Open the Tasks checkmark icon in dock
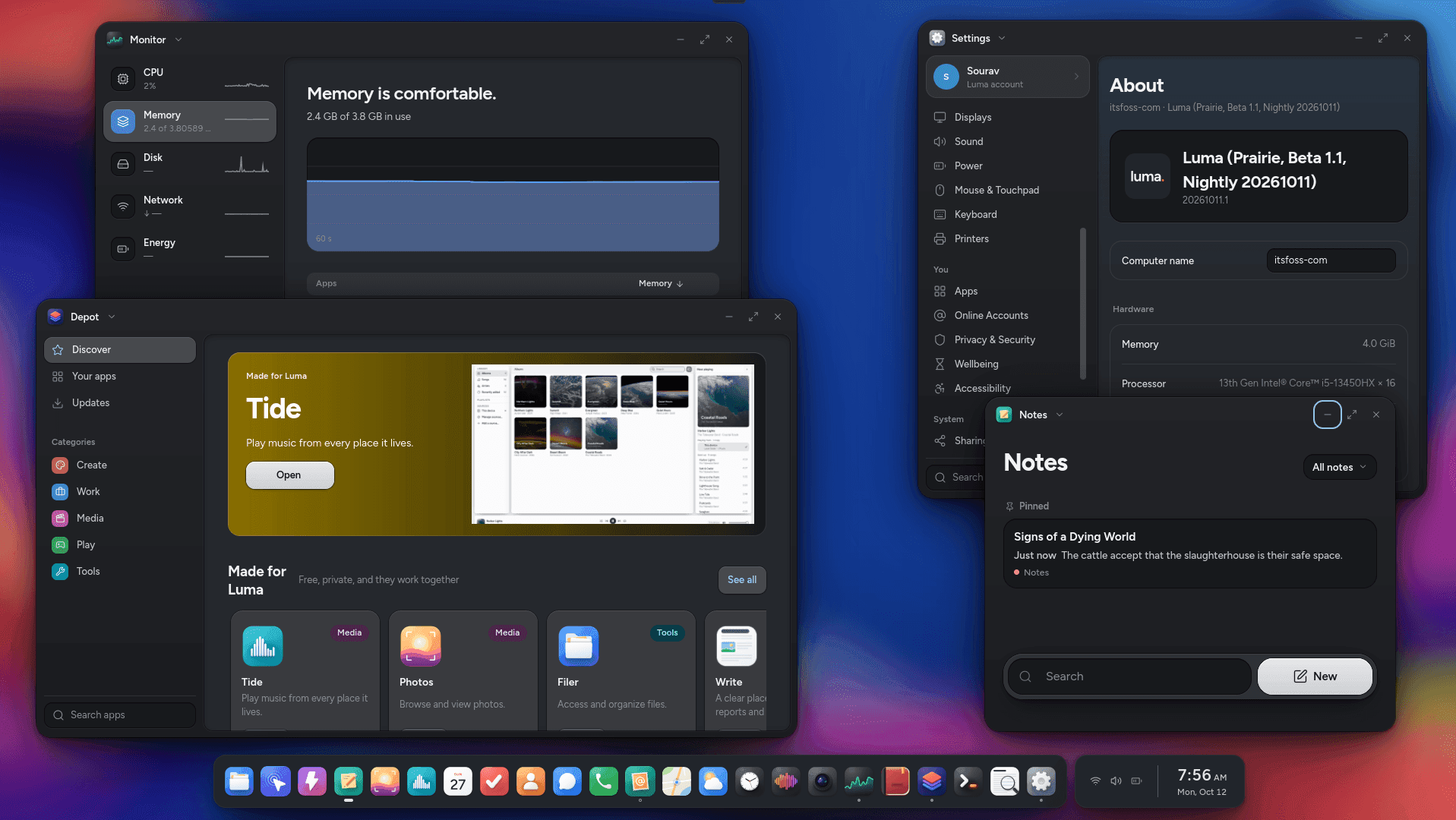1456x820 pixels. [x=494, y=781]
